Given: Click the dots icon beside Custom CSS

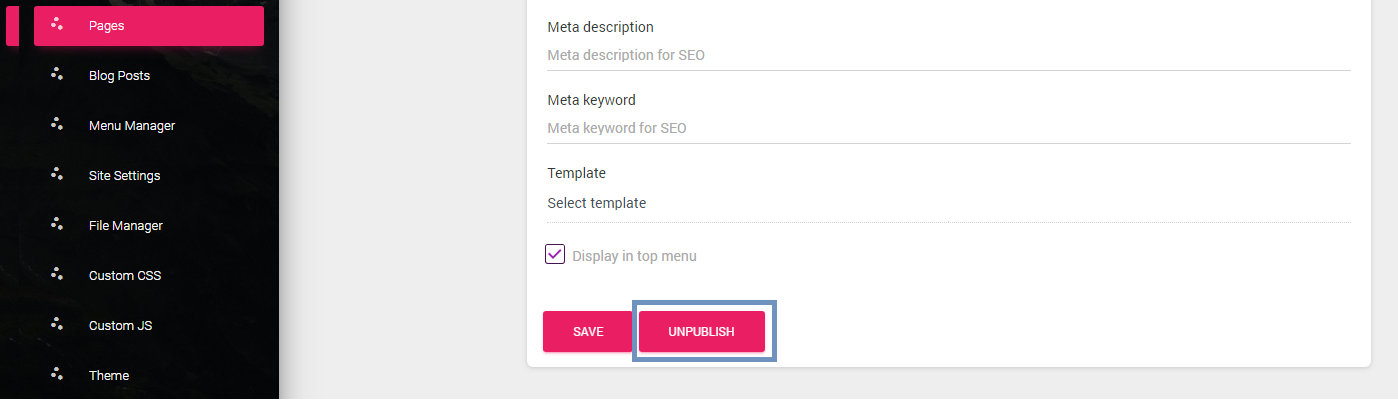Looking at the screenshot, I should click(57, 274).
